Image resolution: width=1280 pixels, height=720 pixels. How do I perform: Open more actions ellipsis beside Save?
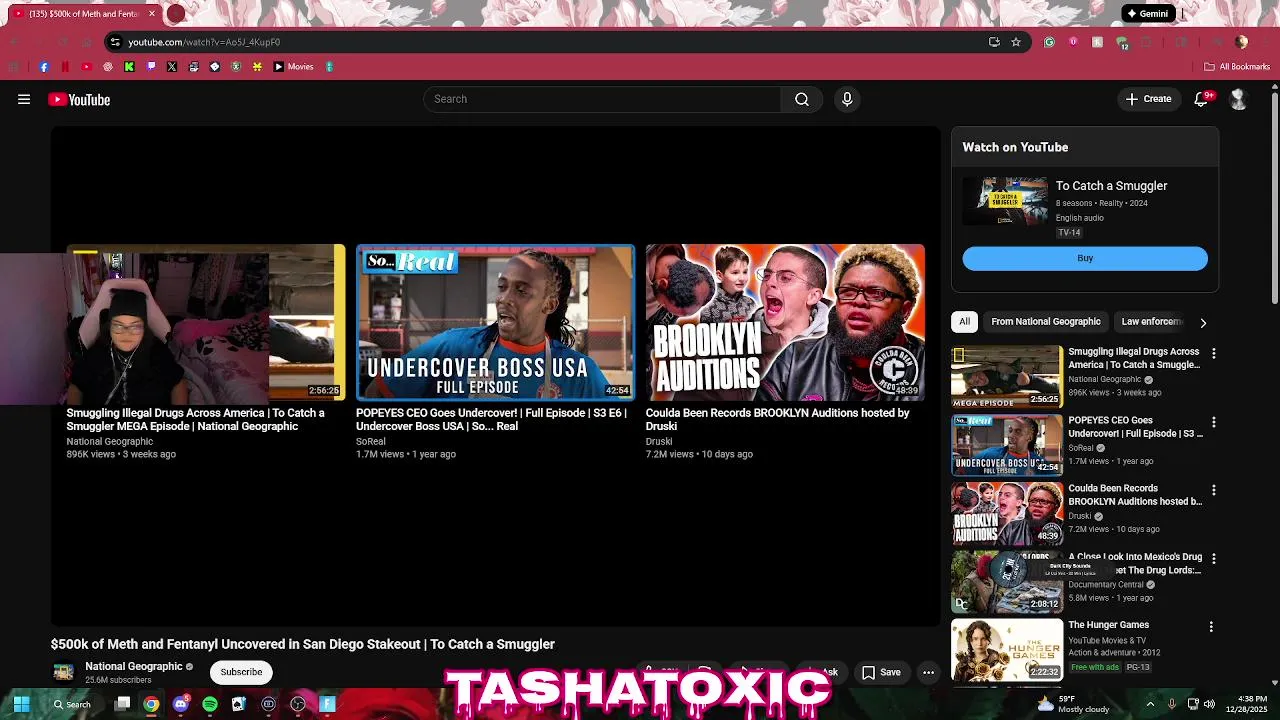click(928, 672)
